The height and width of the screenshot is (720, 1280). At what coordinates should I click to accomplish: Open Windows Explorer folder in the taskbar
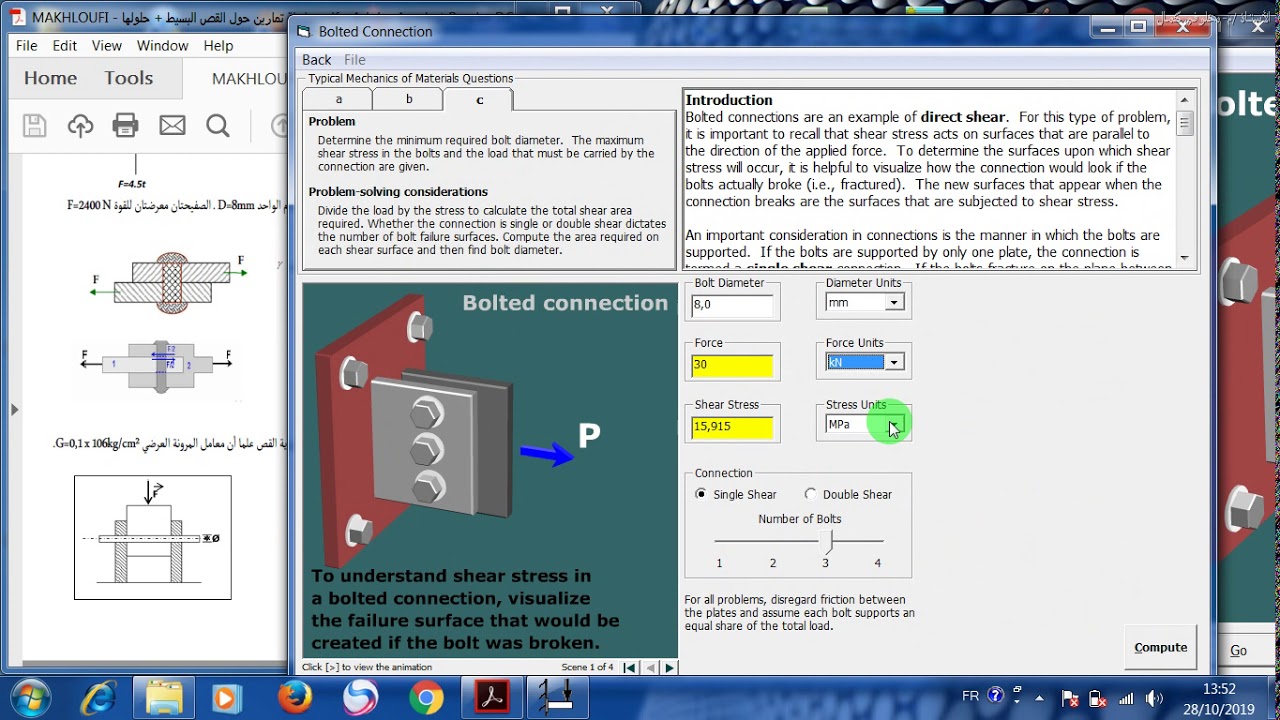pos(164,697)
